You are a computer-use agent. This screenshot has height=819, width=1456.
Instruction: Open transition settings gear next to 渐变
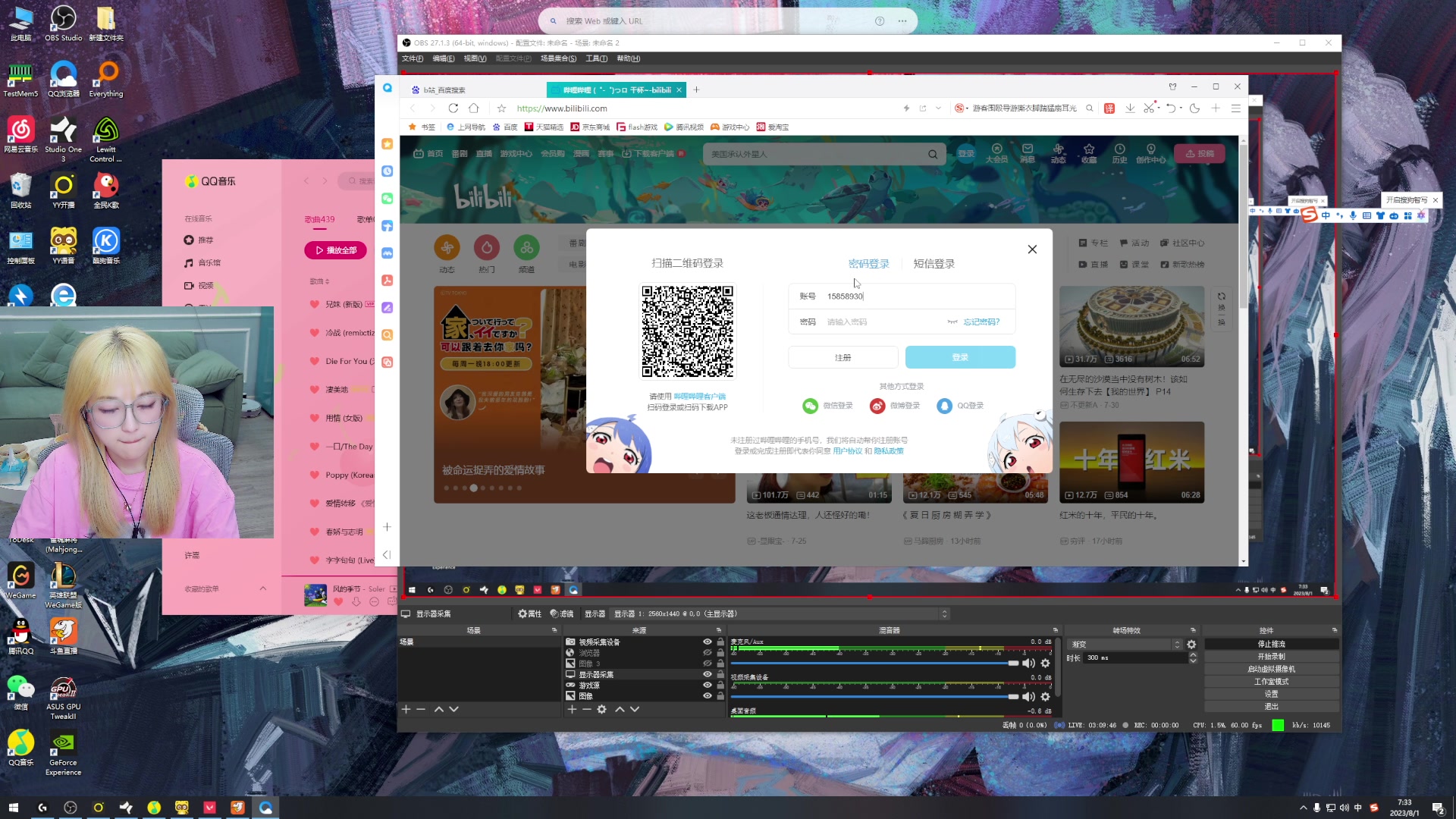pyautogui.click(x=1191, y=645)
